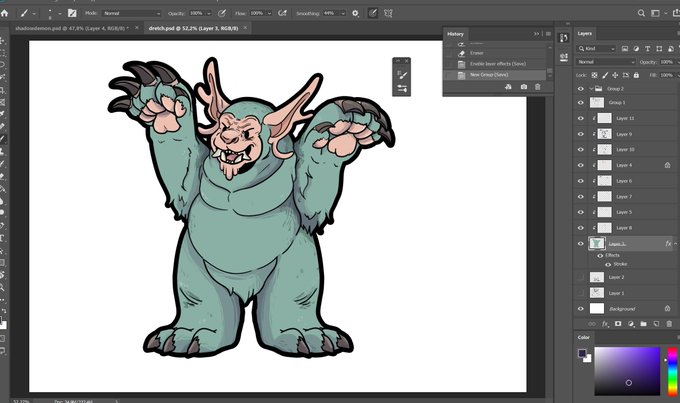Toggle visibility of the Stroke effect

(x=608, y=264)
